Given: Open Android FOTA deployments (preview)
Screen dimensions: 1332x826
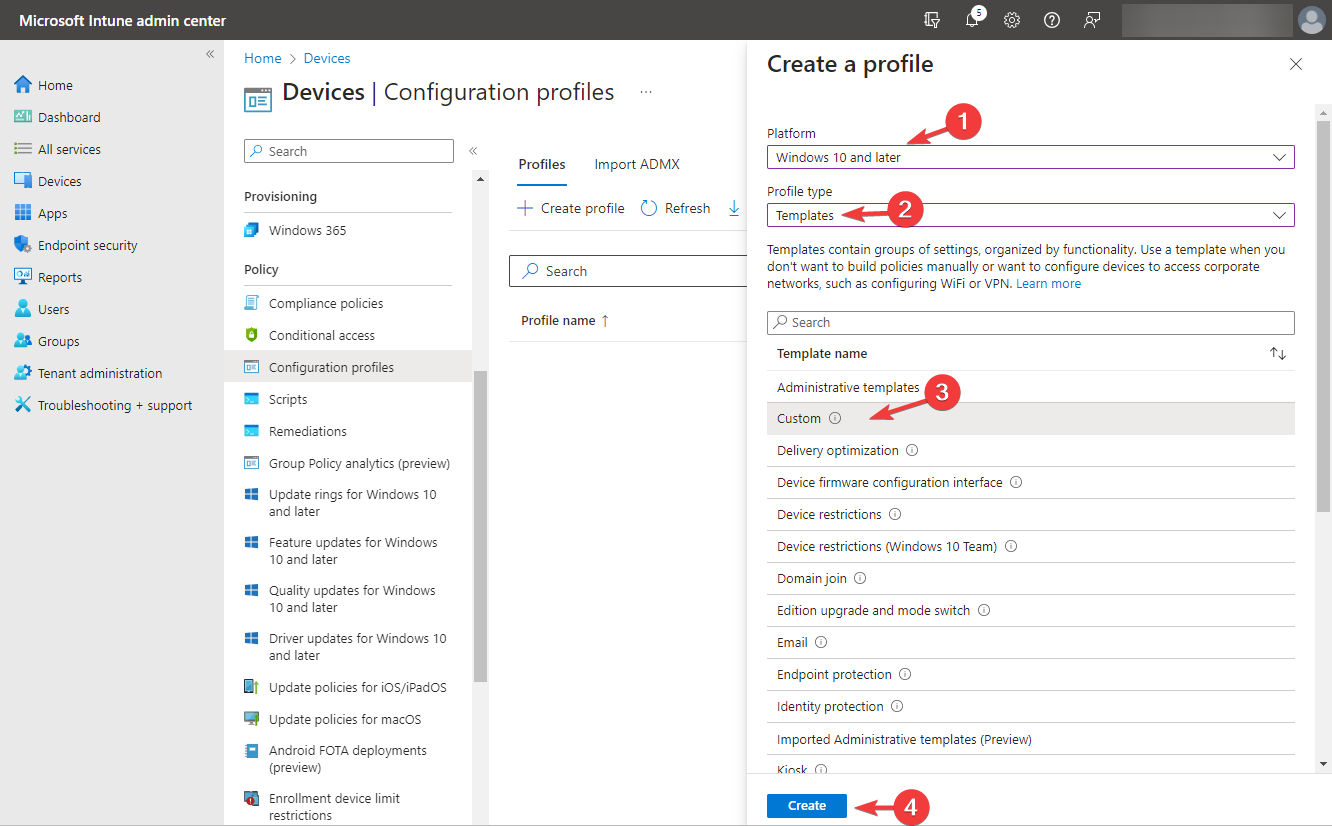Looking at the screenshot, I should pos(348,759).
